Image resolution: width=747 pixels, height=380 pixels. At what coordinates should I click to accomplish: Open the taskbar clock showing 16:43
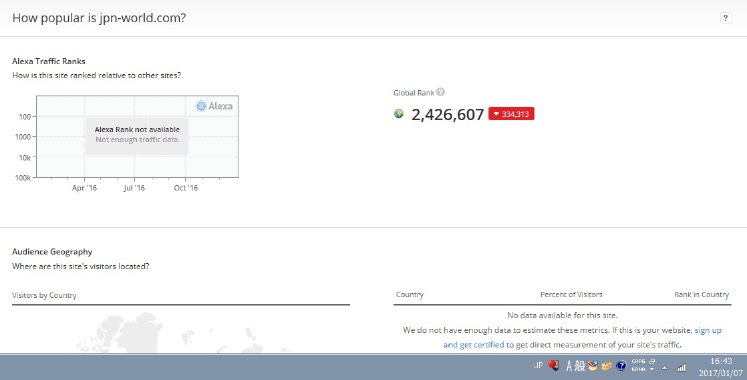(x=721, y=368)
